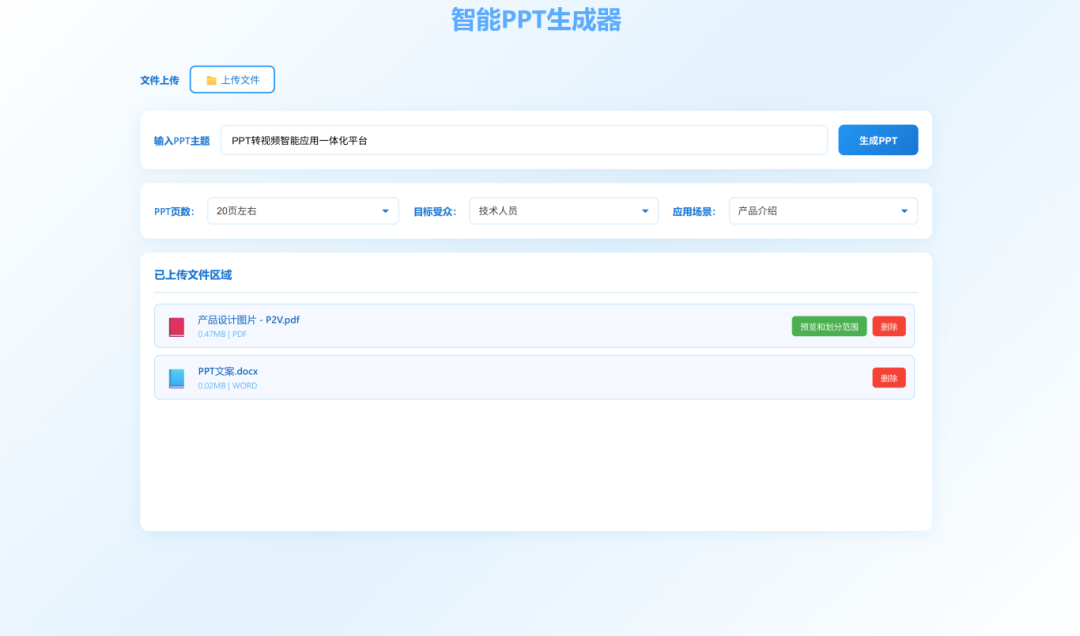Click the 上传文件 button text
The width and height of the screenshot is (1080, 636).
pyautogui.click(x=240, y=80)
